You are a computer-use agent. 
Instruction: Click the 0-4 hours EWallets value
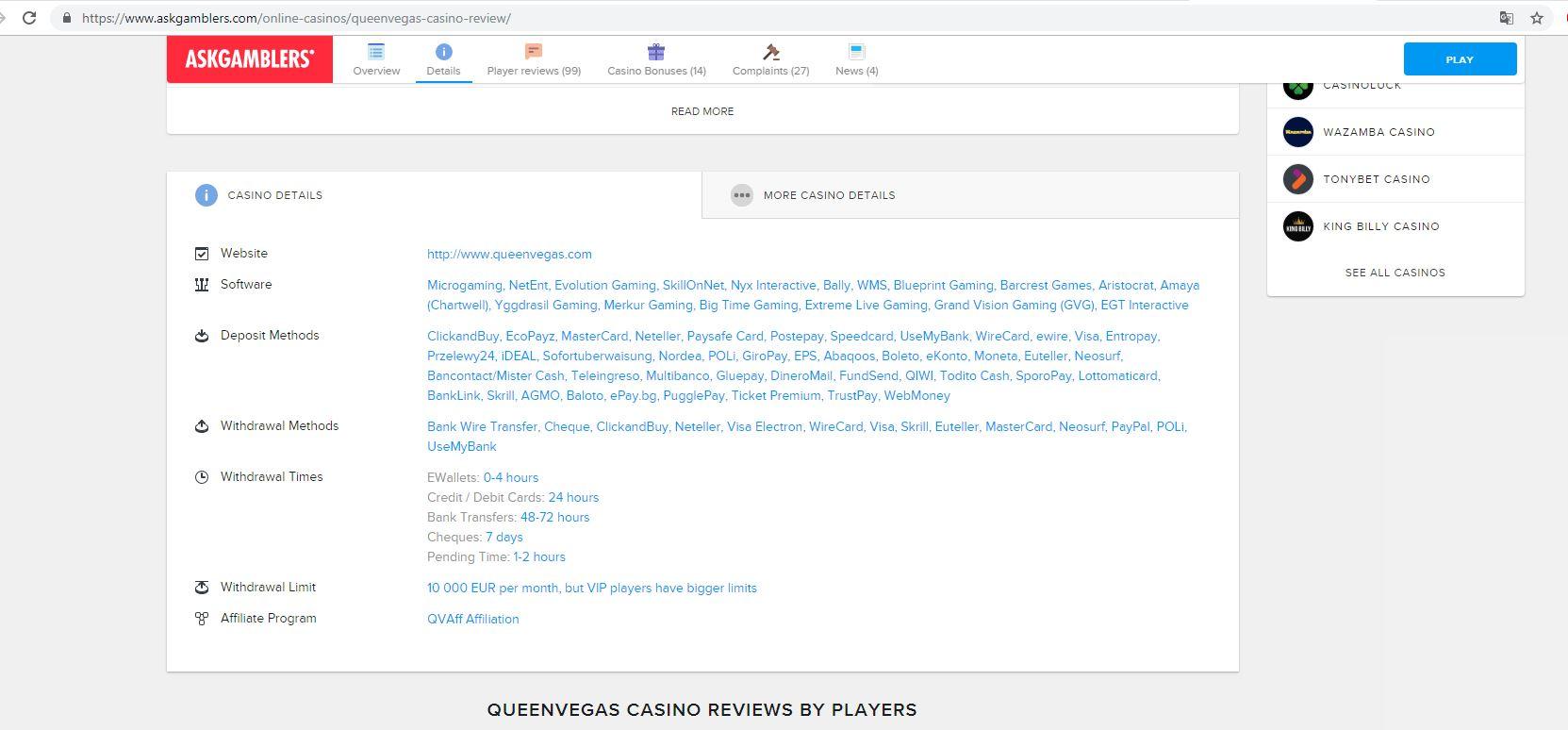(511, 477)
